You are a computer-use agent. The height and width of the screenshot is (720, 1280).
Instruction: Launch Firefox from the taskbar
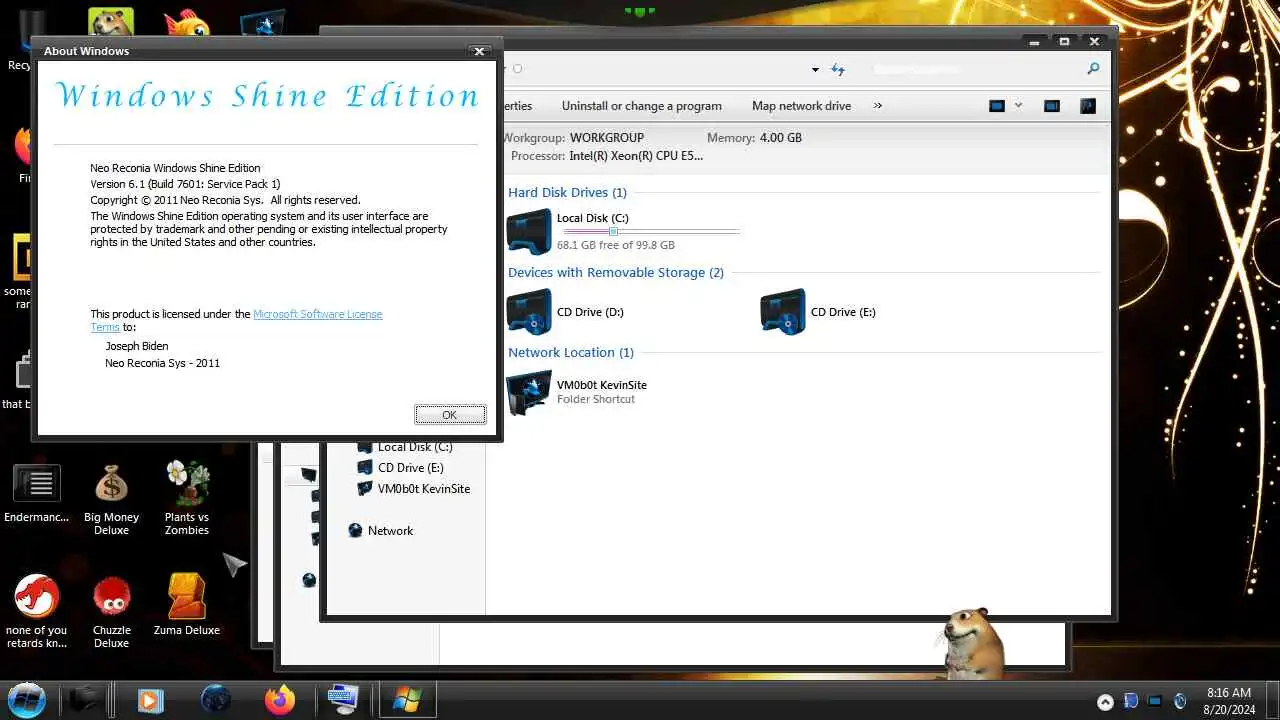pos(280,699)
